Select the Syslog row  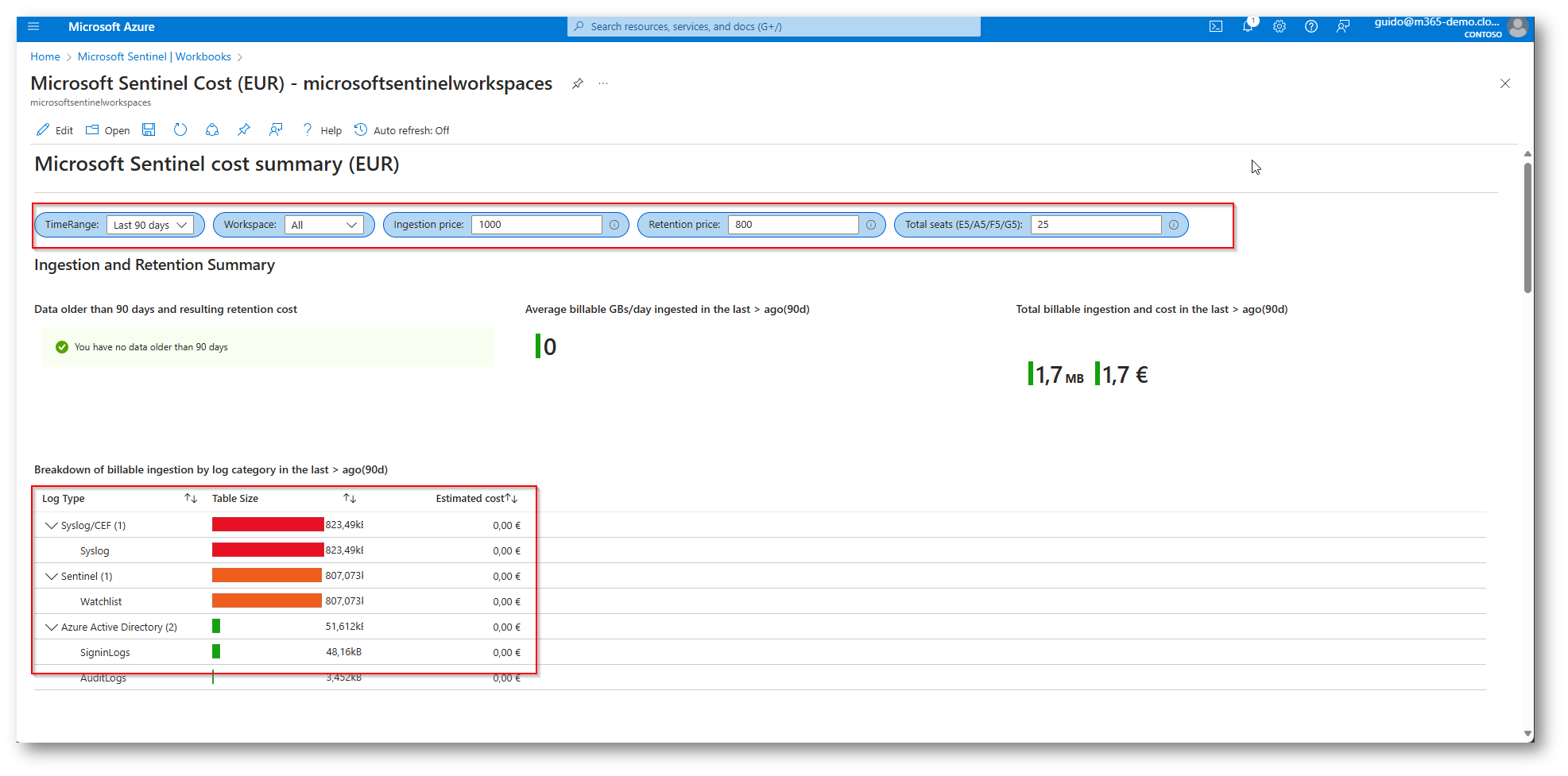[x=760, y=550]
